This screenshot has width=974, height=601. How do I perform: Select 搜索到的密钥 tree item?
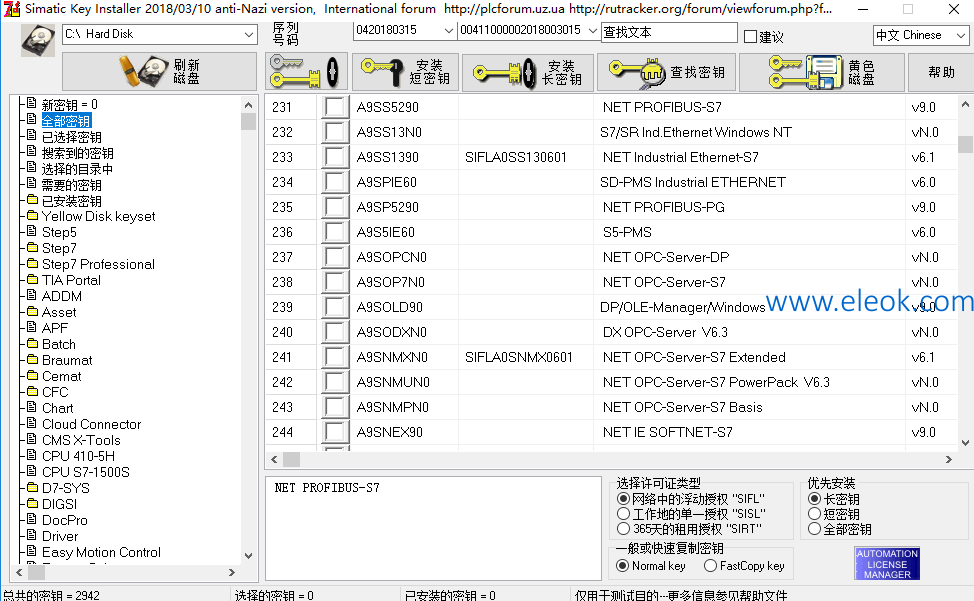point(78,153)
